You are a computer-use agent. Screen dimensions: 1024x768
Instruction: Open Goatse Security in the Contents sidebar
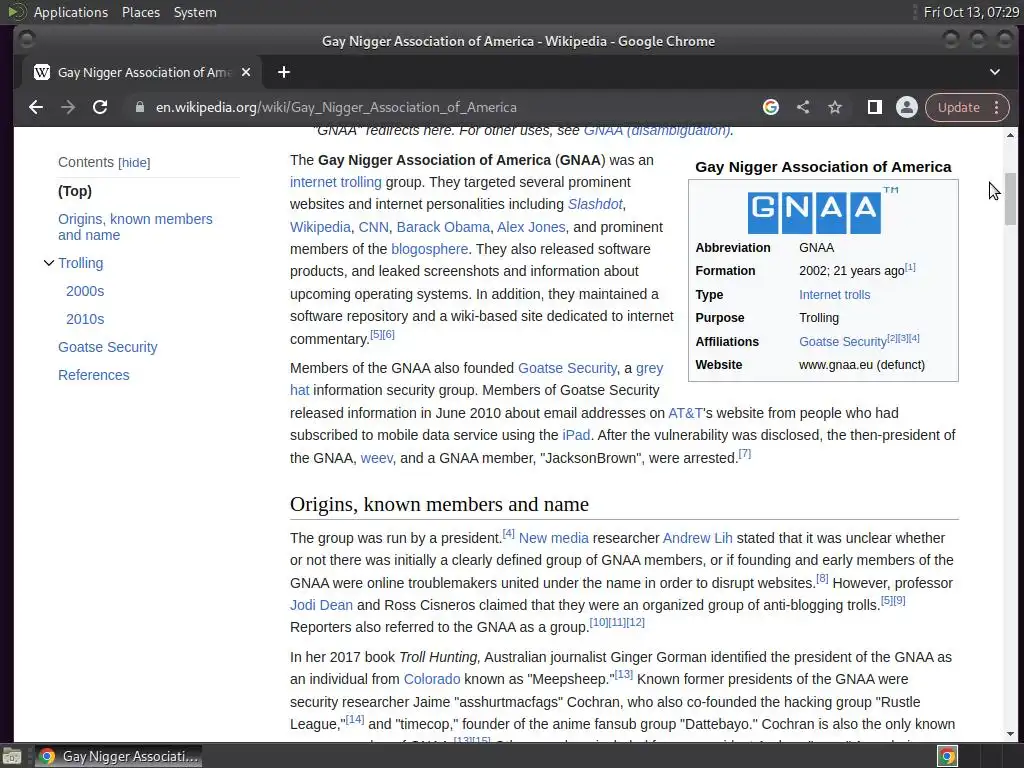pyautogui.click(x=108, y=347)
